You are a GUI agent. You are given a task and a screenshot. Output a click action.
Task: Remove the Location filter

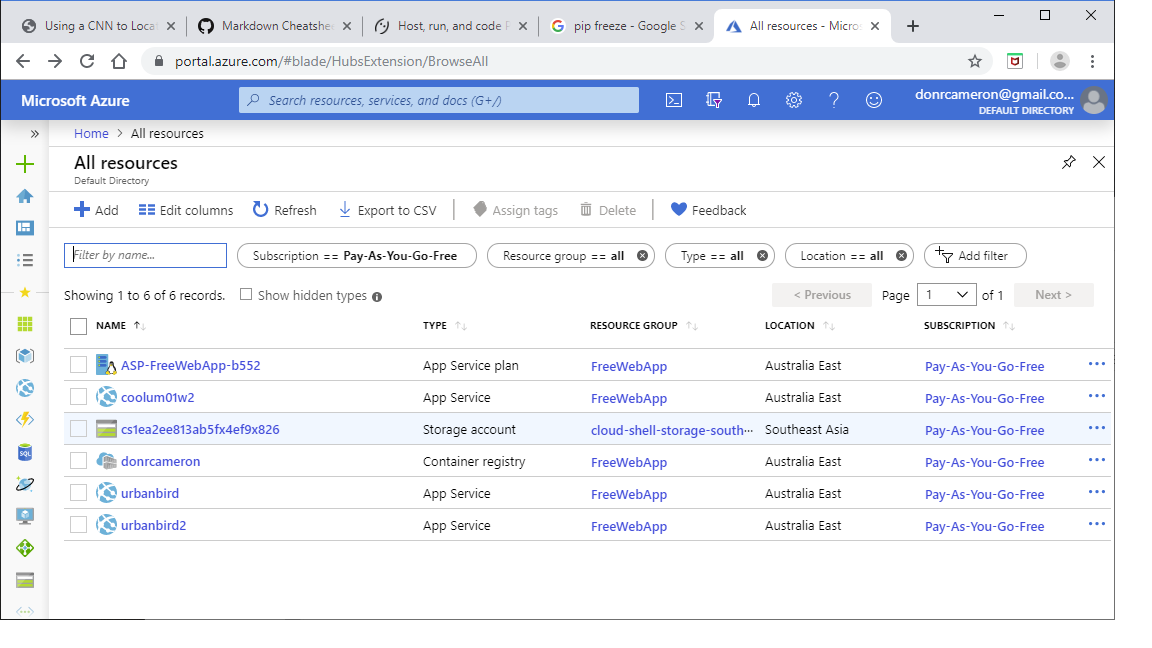pyautogui.click(x=901, y=256)
